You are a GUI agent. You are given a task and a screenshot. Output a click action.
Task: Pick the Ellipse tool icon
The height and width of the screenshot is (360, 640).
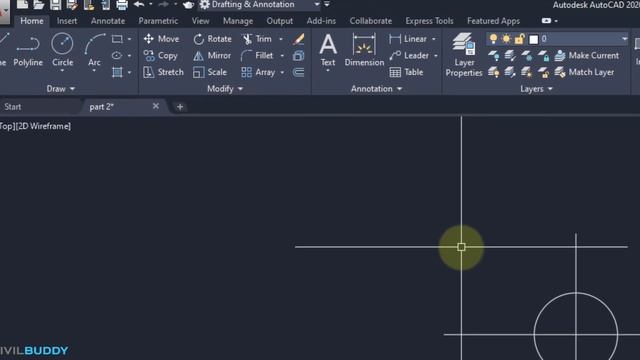click(117, 56)
